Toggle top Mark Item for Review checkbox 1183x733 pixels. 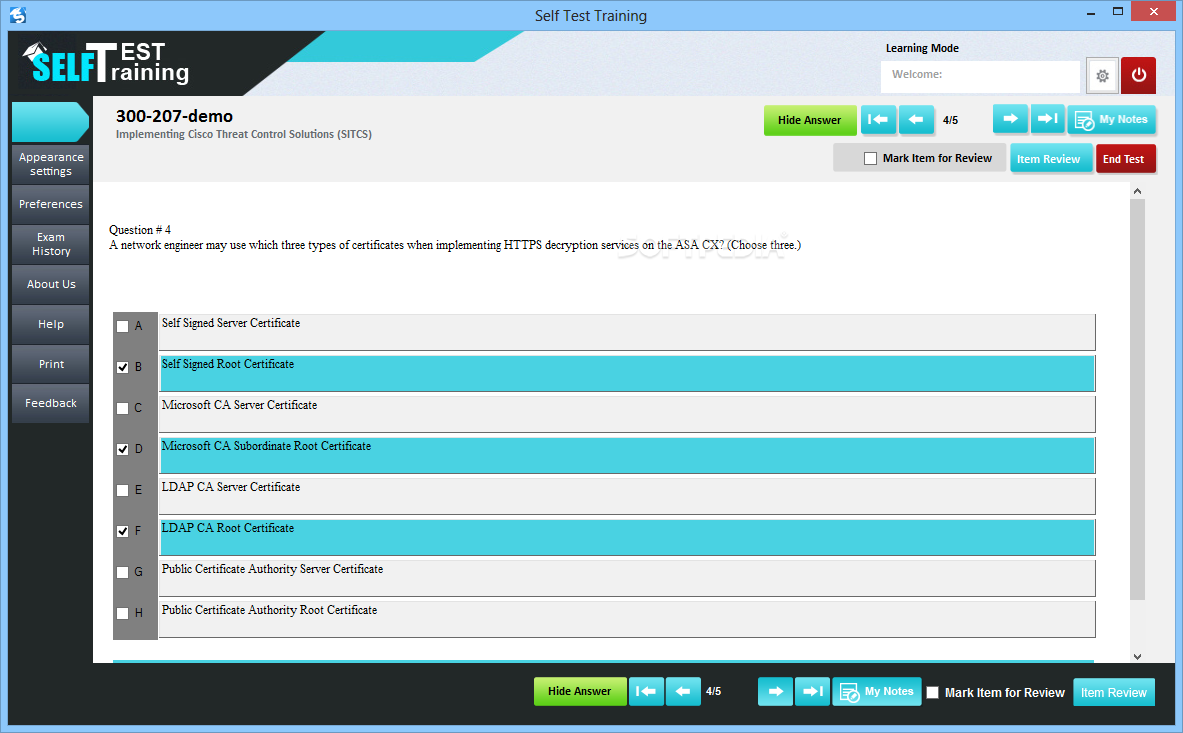click(x=871, y=158)
